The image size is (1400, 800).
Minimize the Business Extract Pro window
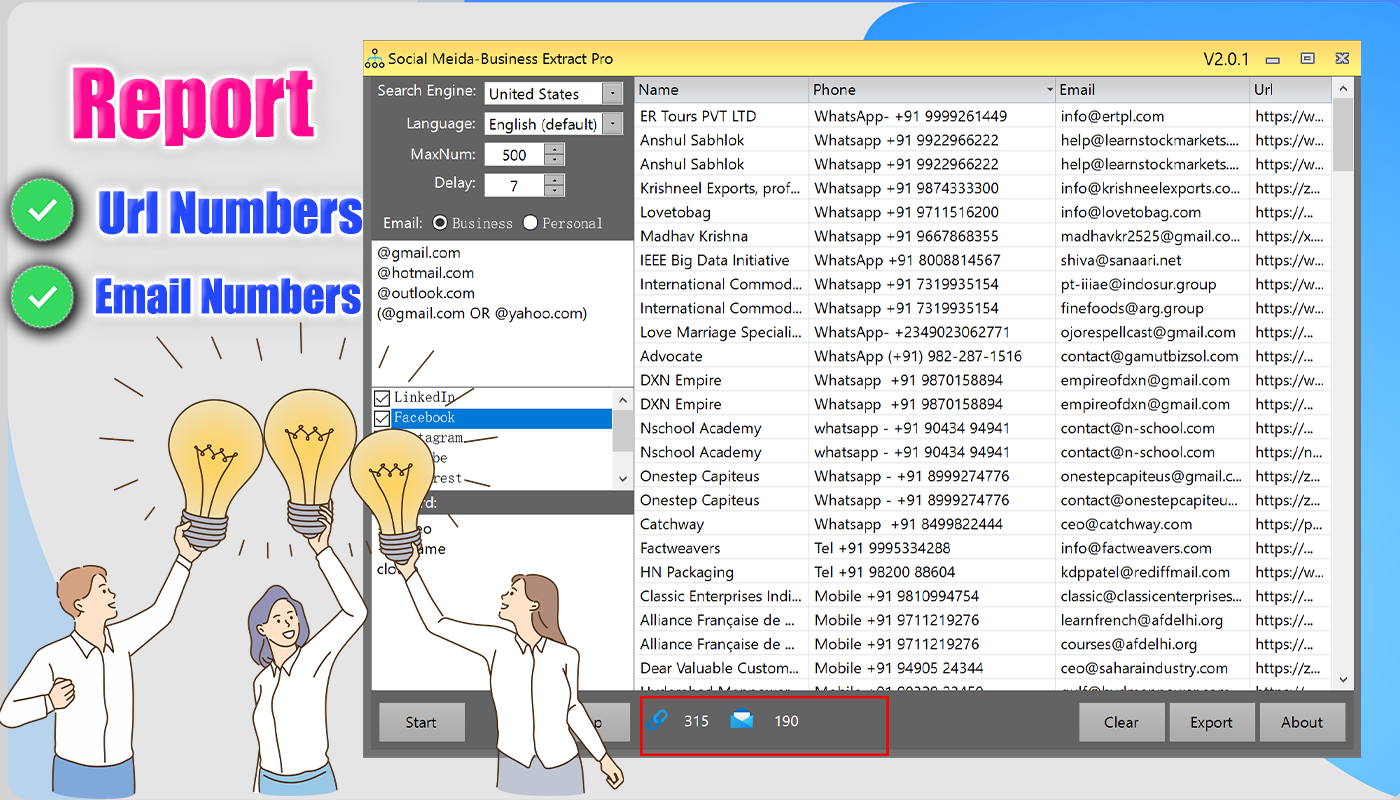point(1273,59)
